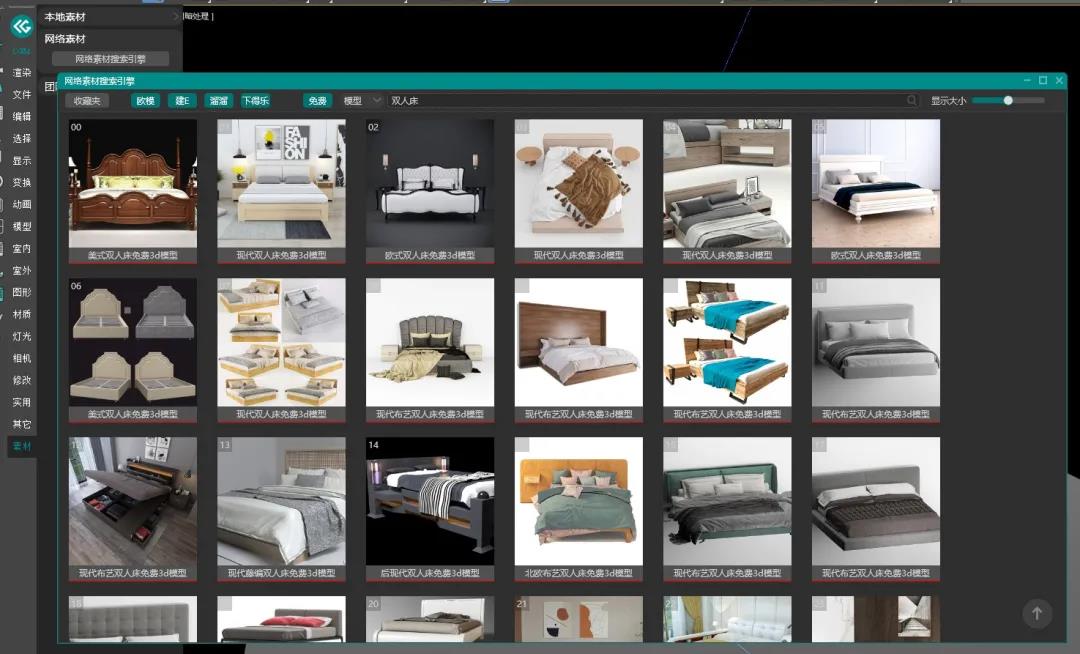Image resolution: width=1080 pixels, height=654 pixels.
Task: Toggle the 下得乐 source filter
Action: (x=255, y=101)
